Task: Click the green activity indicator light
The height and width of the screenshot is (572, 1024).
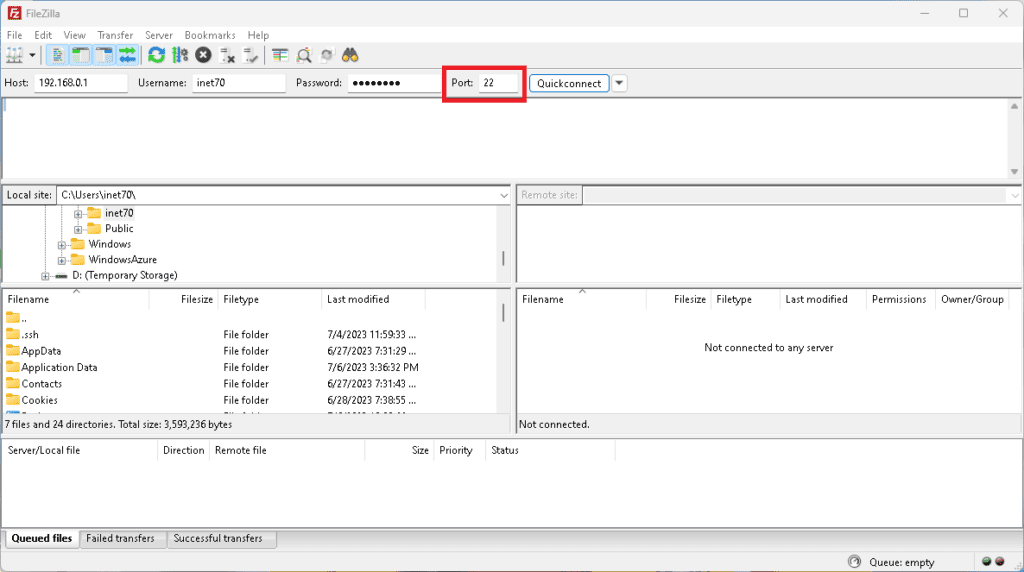Action: click(x=987, y=562)
